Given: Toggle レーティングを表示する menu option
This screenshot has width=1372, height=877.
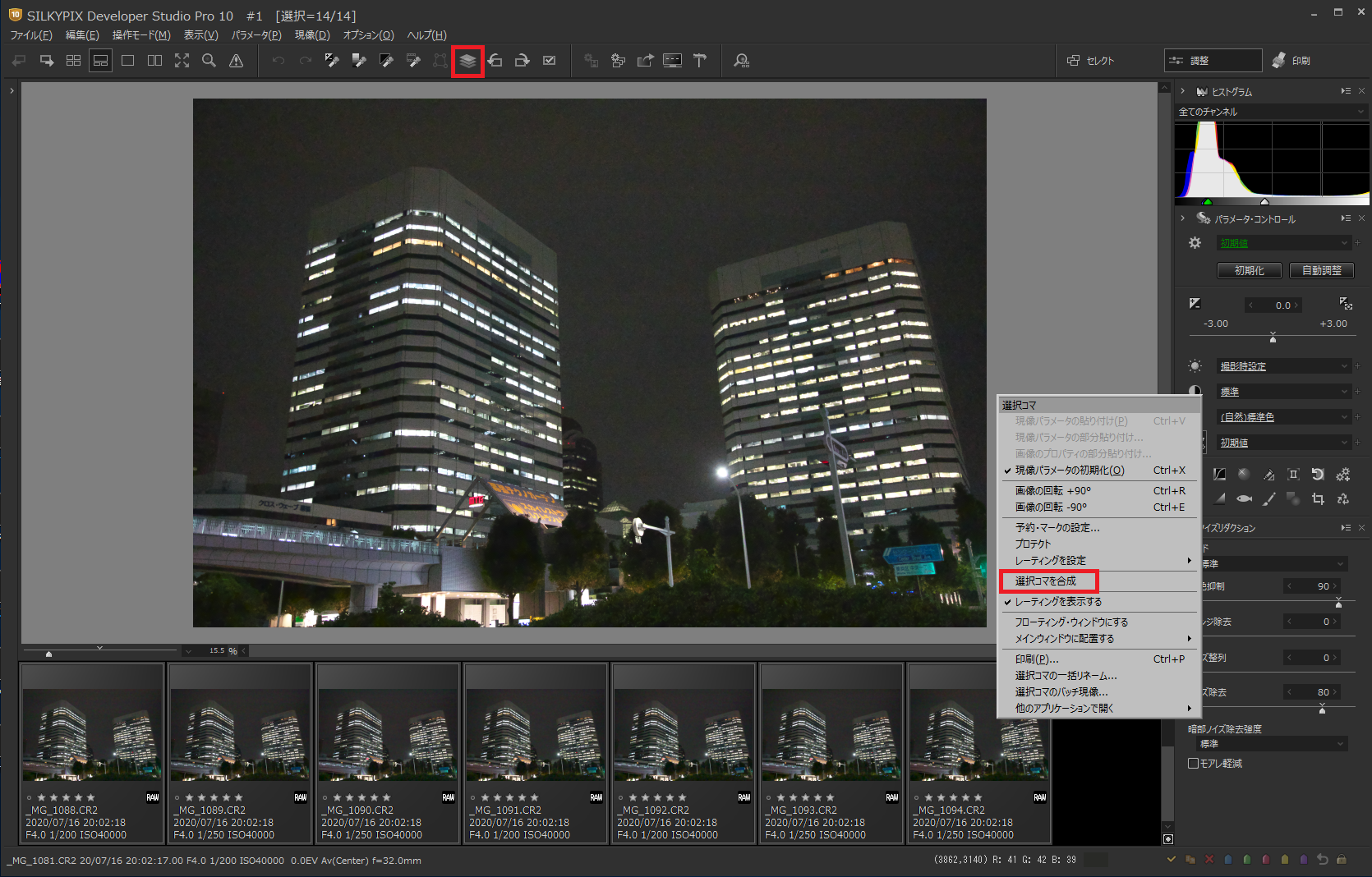Looking at the screenshot, I should point(1098,602).
